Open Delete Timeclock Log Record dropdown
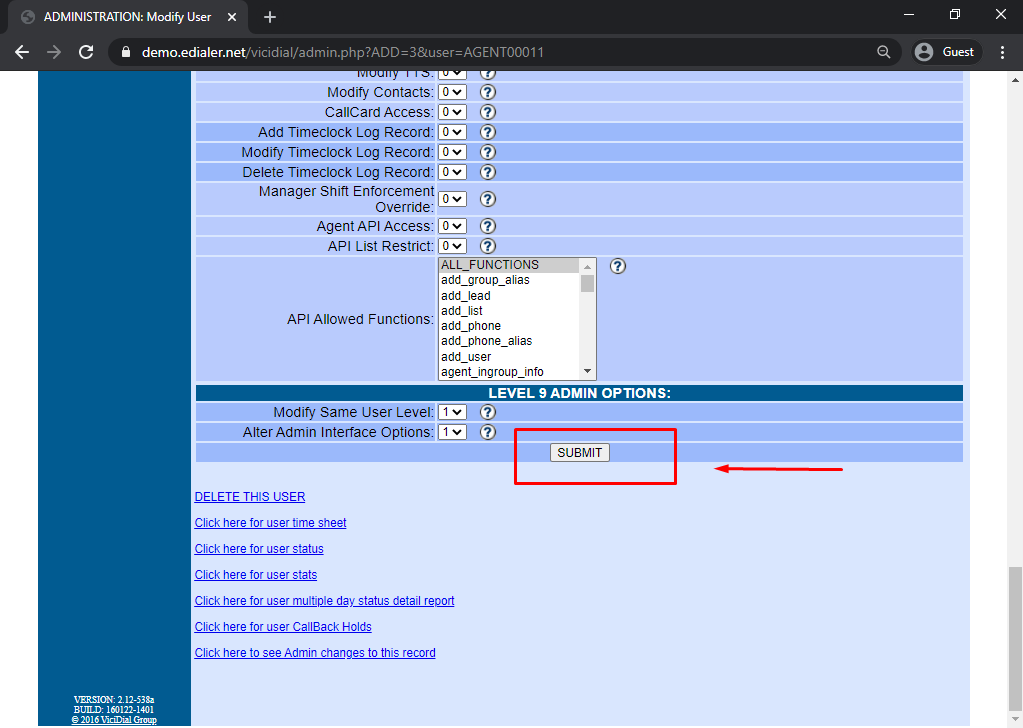The height and width of the screenshot is (728, 1023). (x=452, y=172)
